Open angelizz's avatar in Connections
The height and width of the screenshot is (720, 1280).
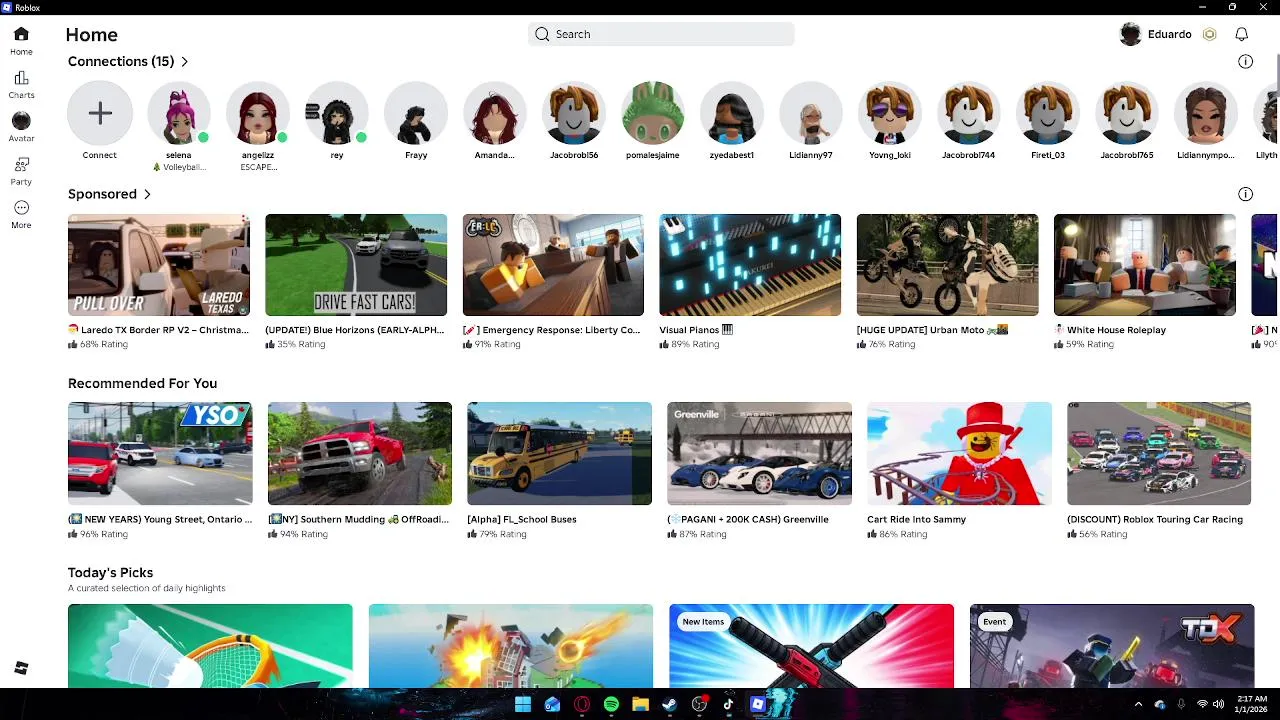(x=258, y=114)
